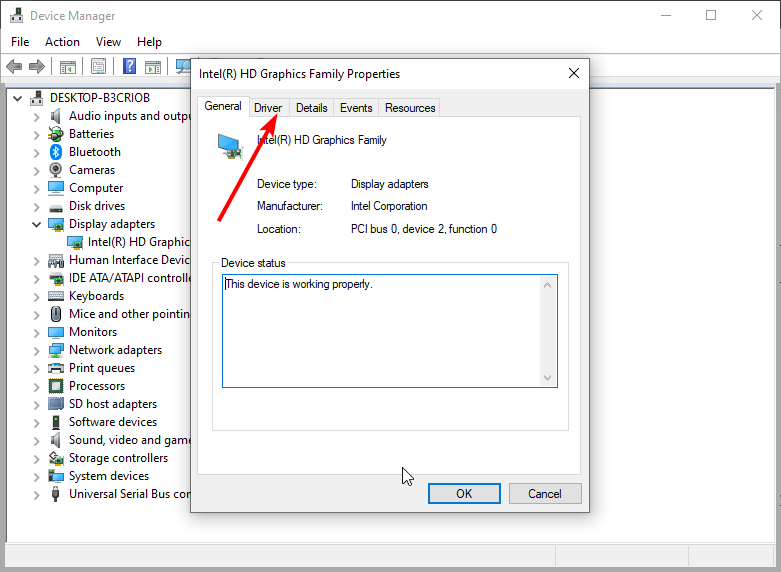Open the File menu
Image resolution: width=781 pixels, height=572 pixels.
(20, 42)
